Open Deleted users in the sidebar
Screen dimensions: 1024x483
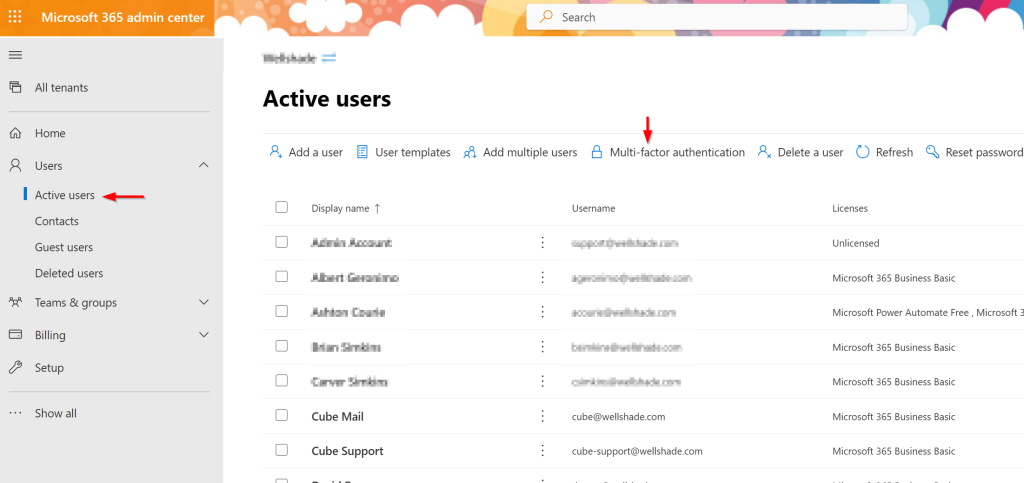[69, 273]
